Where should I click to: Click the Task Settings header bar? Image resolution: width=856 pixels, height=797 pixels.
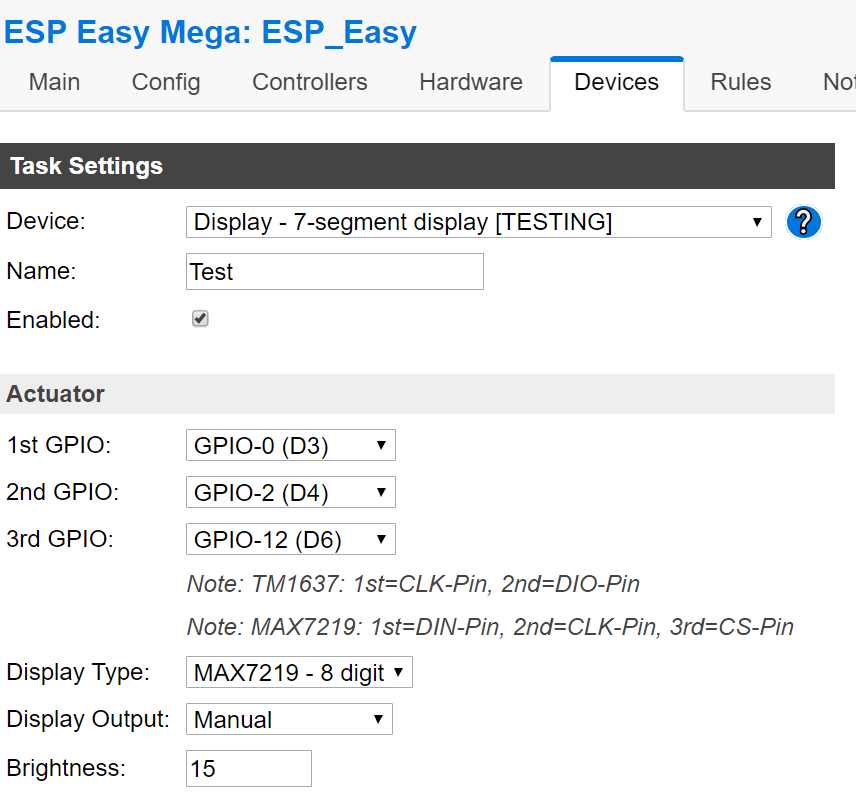(417, 166)
